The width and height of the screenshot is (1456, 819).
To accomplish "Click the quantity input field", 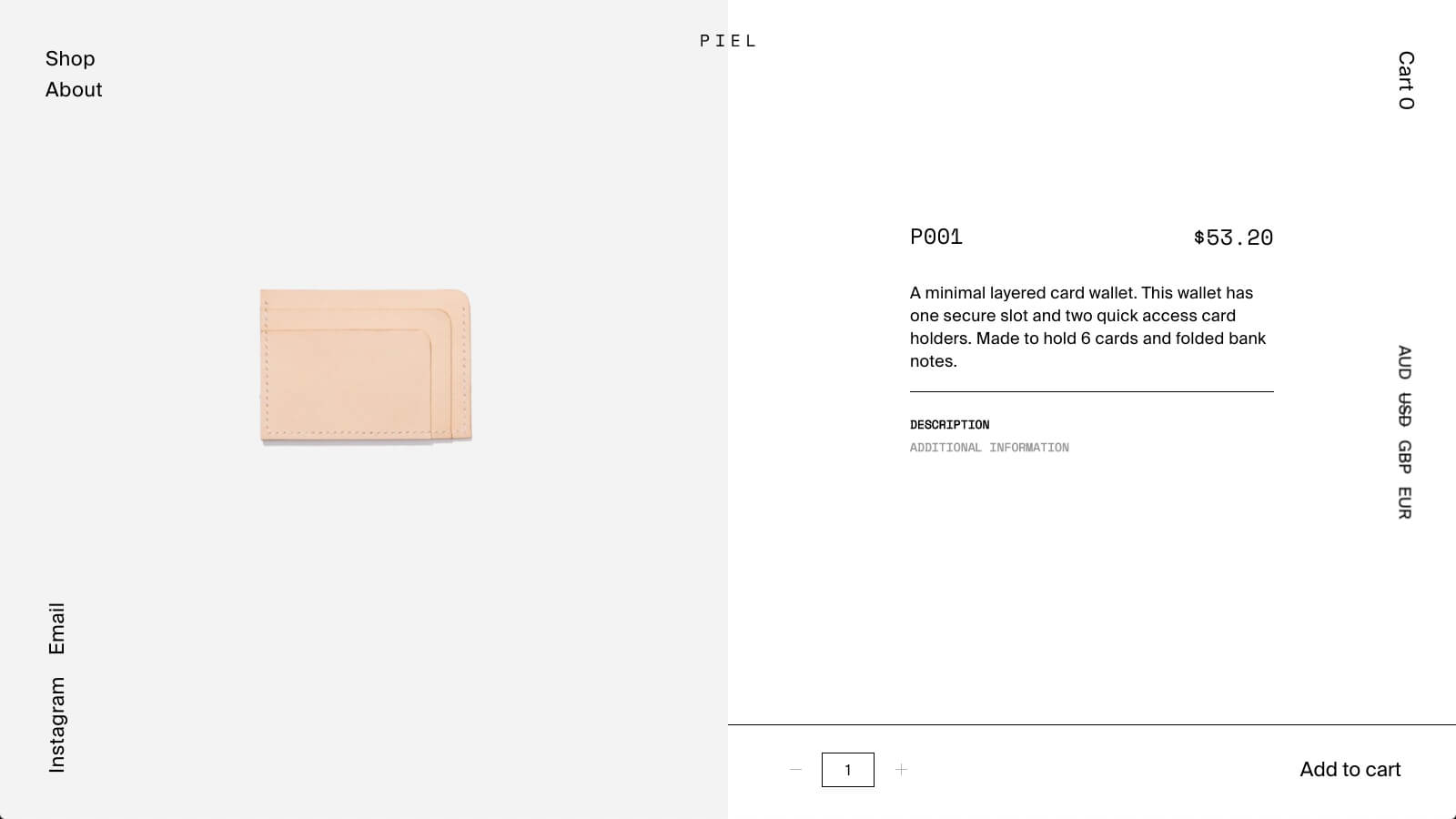I will 848,770.
